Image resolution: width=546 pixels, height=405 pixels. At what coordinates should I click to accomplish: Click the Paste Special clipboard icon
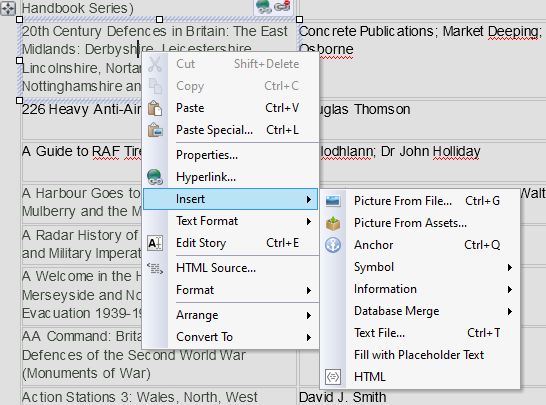tap(155, 130)
